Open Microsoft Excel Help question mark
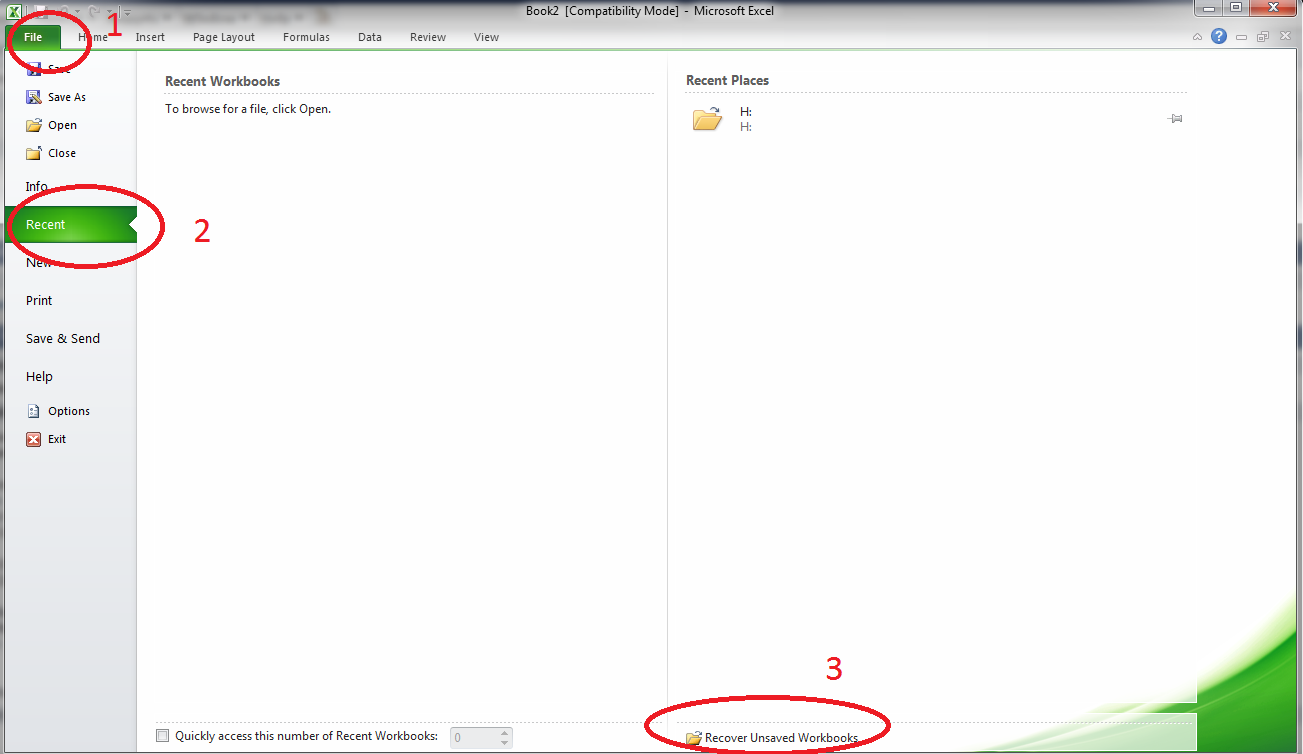Viewport: 1303px width, 754px height. click(1219, 37)
